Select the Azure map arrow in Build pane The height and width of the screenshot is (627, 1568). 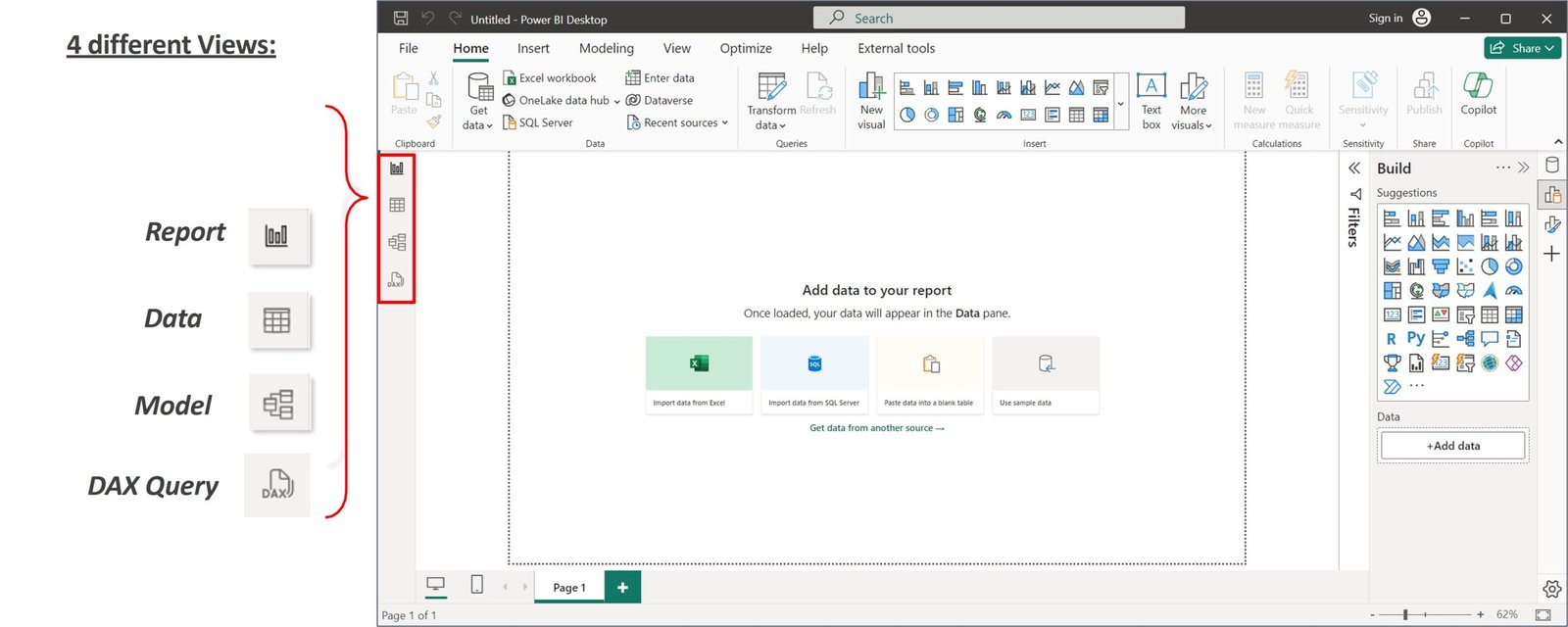1490,290
